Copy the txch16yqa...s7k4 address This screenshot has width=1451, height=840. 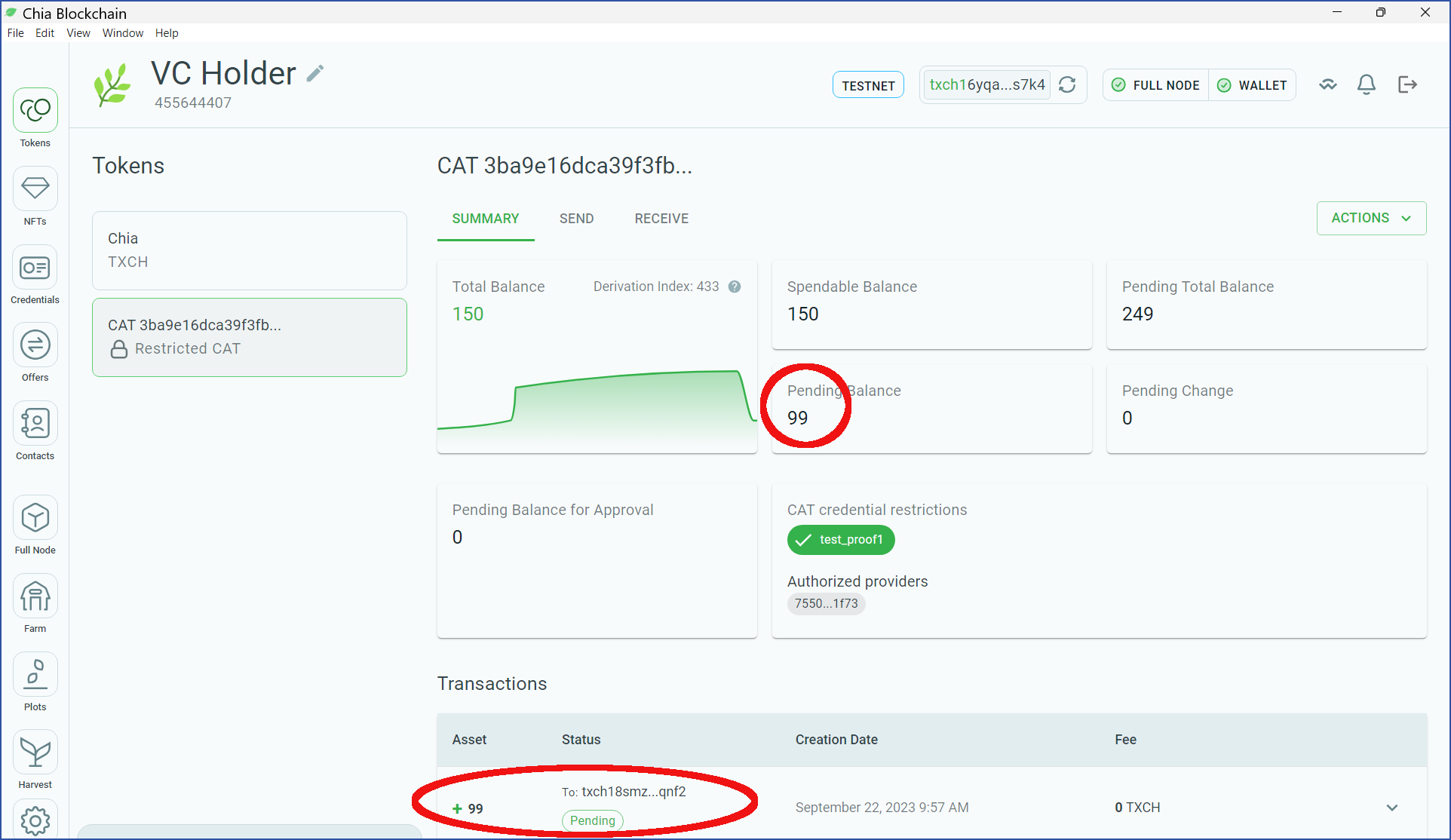point(987,84)
